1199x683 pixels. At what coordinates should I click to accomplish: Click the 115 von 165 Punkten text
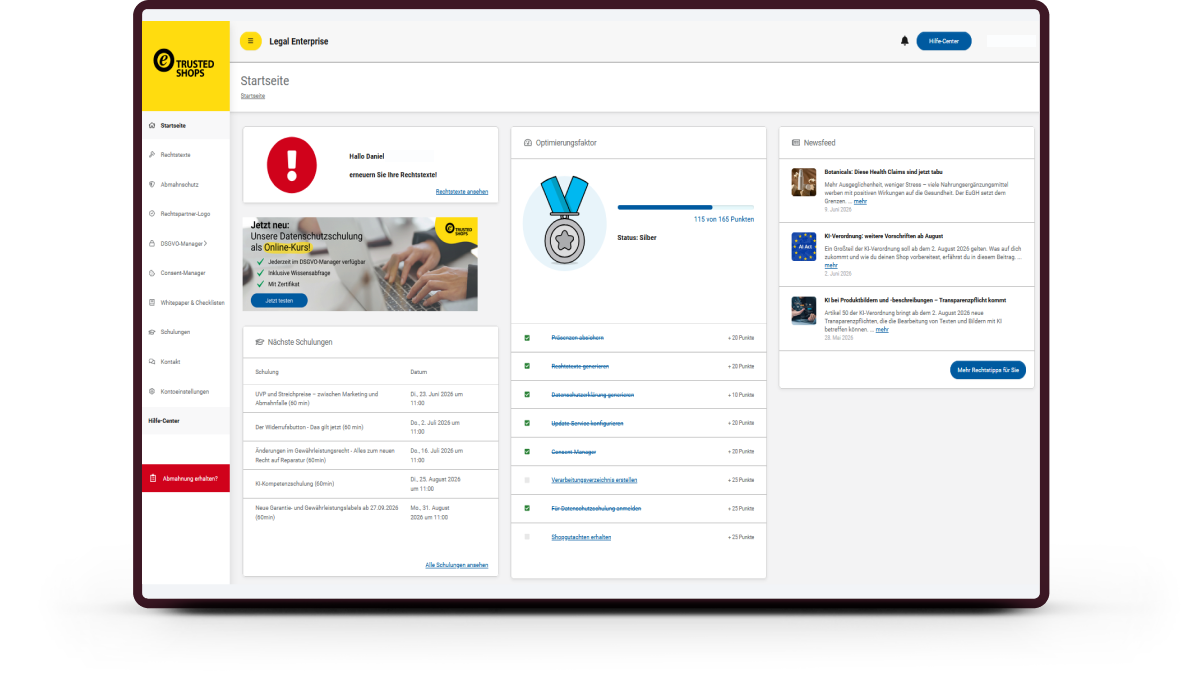[x=723, y=220]
